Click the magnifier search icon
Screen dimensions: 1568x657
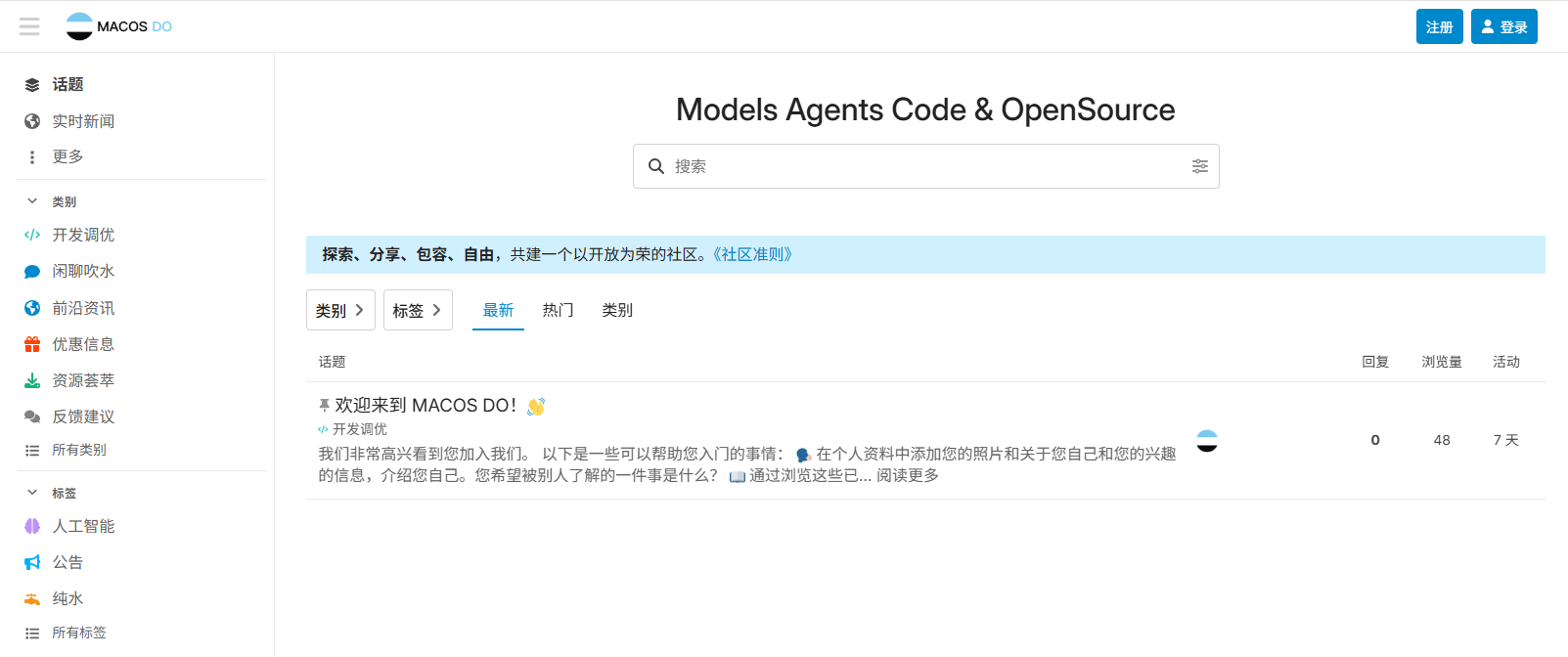[x=656, y=166]
